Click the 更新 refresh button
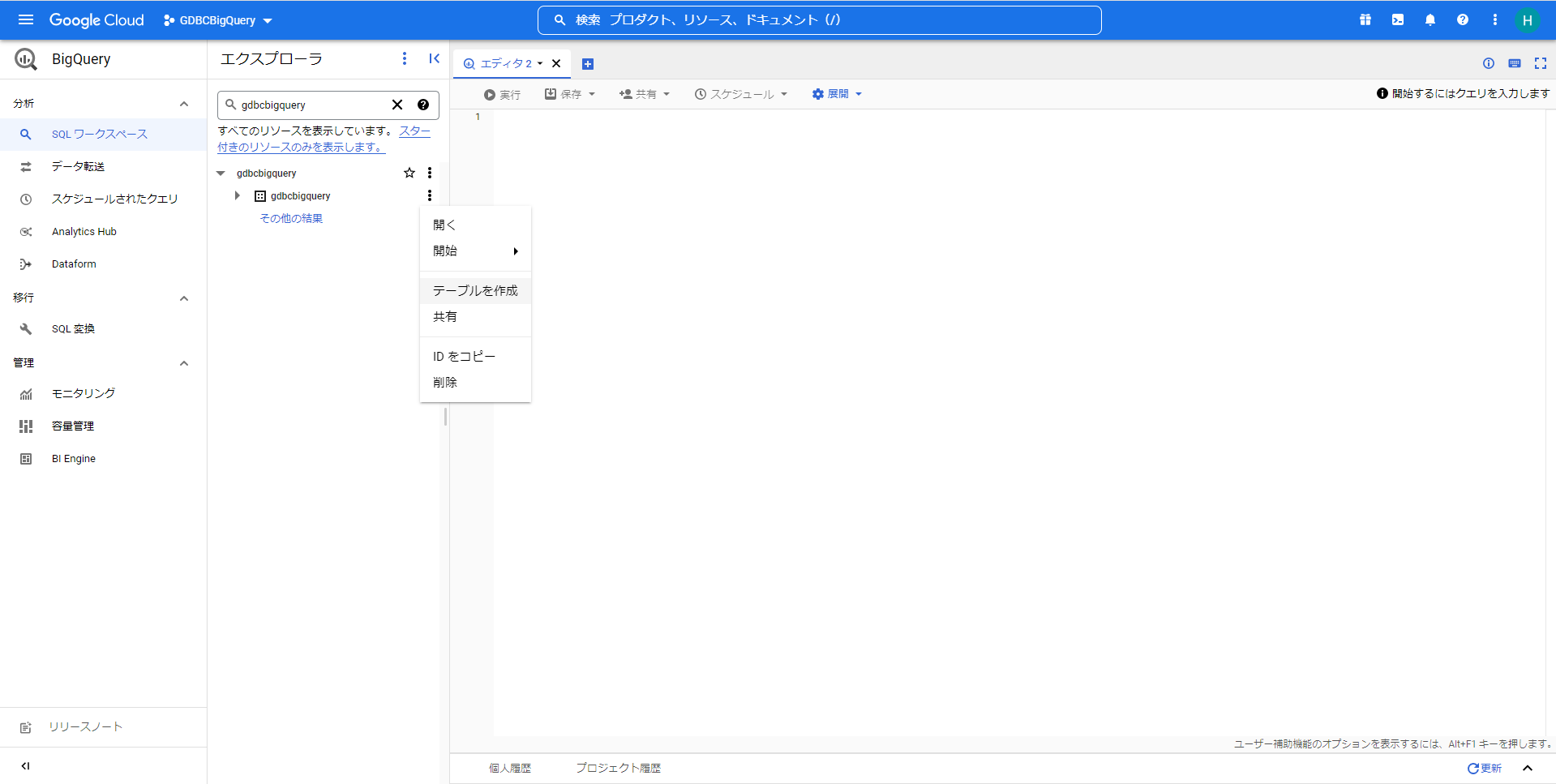Viewport: 1556px width, 784px height. pos(1485,768)
